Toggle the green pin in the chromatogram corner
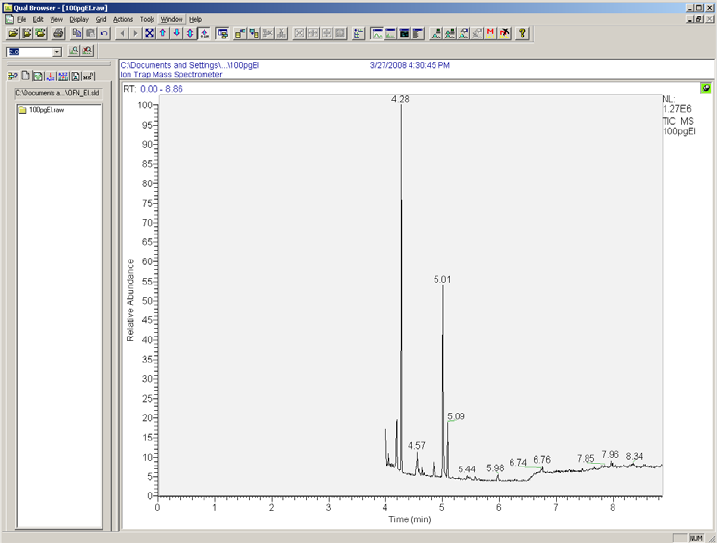This screenshot has height=543, width=717. pos(706,88)
